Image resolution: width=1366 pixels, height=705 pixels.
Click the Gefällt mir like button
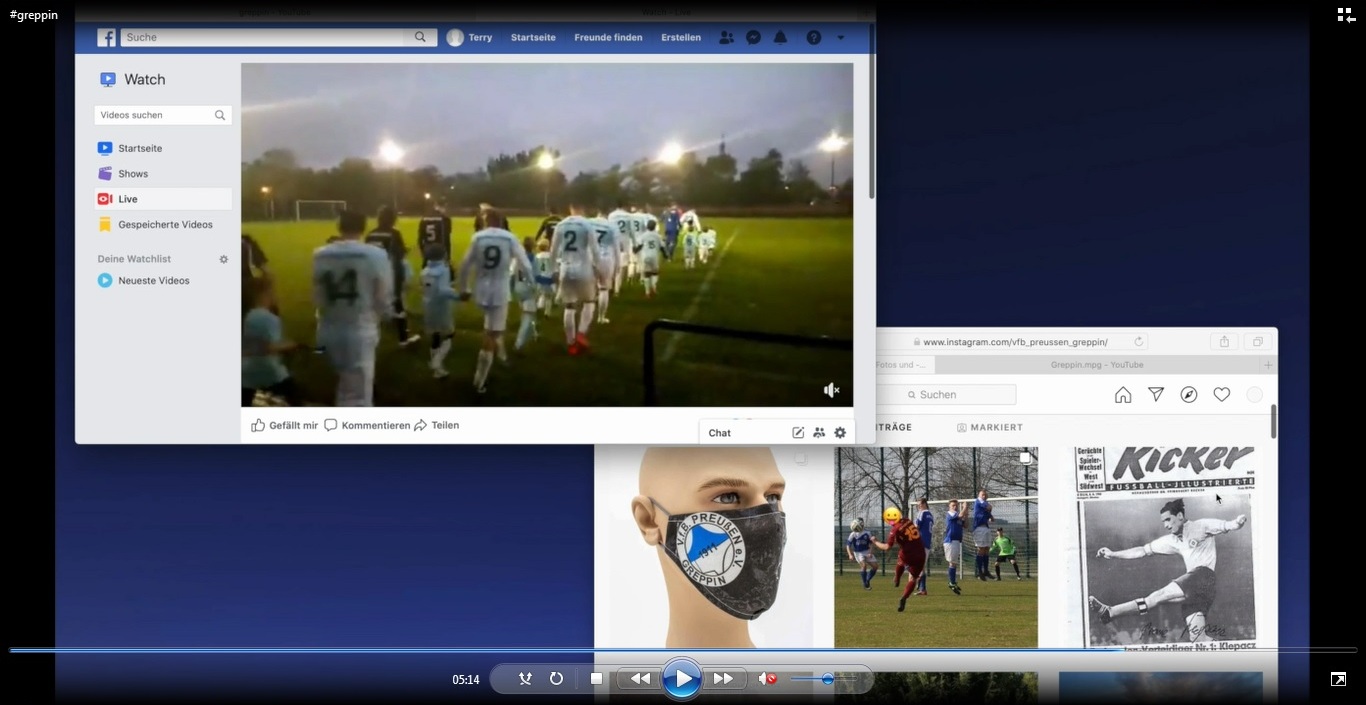point(284,425)
